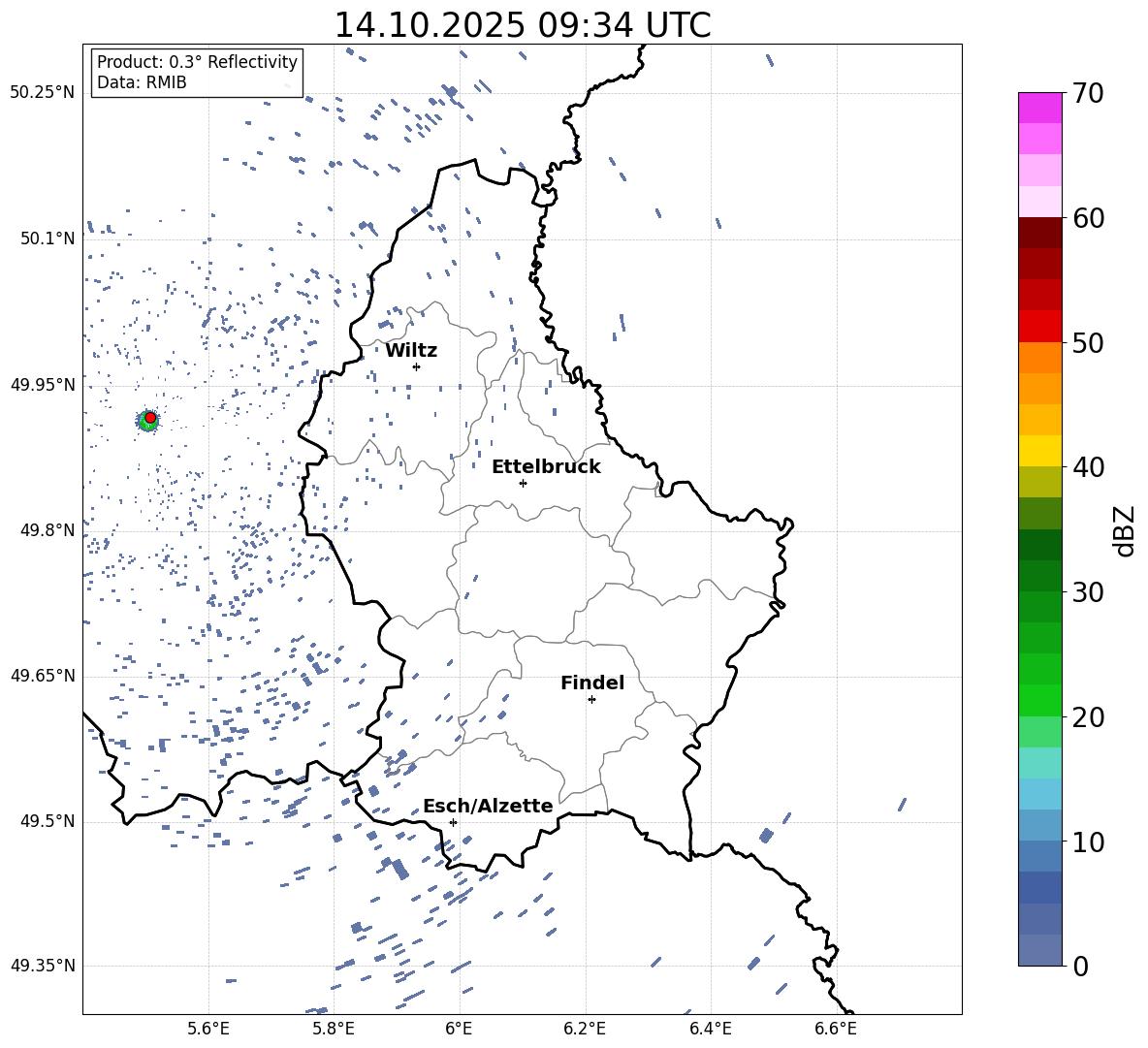Click the slate blue band at colorbar bottom
This screenshot has height=1048, width=1148.
coord(1039,950)
